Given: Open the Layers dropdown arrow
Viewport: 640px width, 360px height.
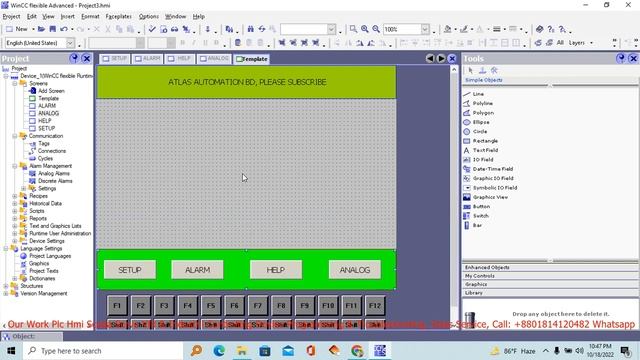Looking at the screenshot, I should [x=591, y=43].
